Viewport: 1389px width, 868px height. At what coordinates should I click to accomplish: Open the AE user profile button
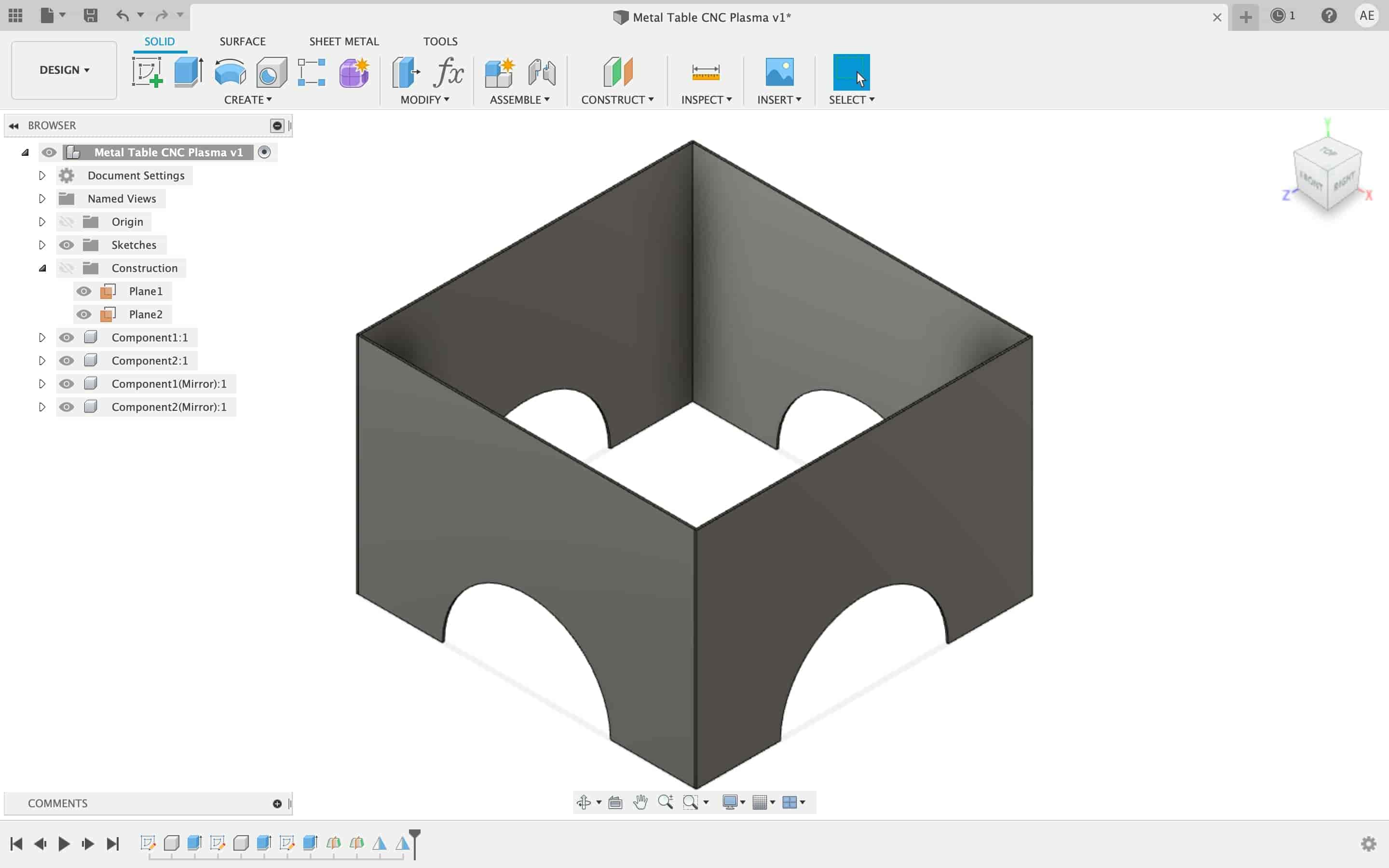pos(1367,15)
